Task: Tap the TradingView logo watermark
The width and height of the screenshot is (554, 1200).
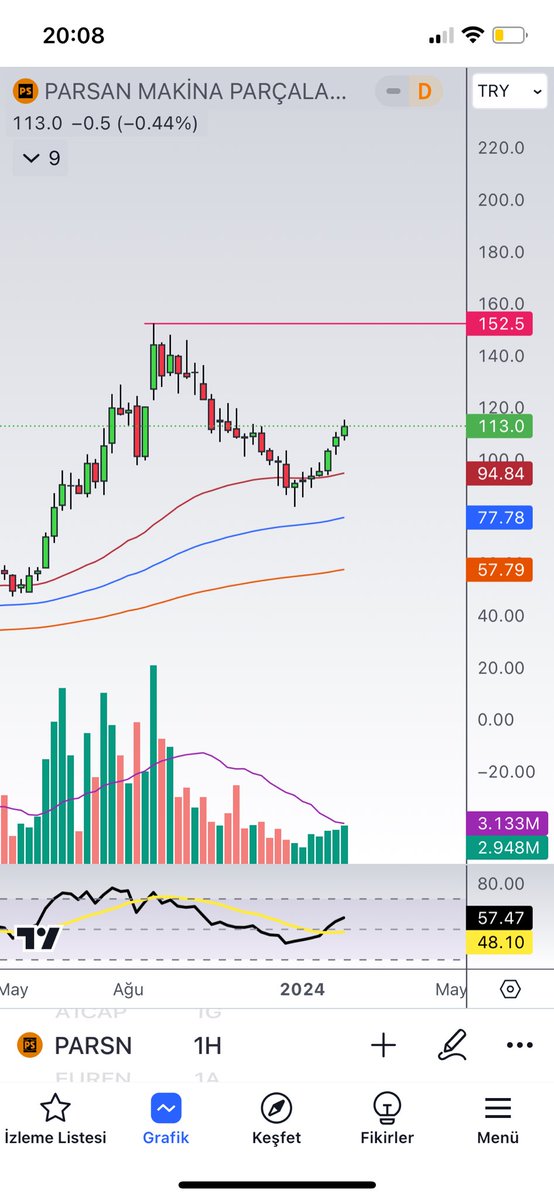Action: click(x=38, y=938)
